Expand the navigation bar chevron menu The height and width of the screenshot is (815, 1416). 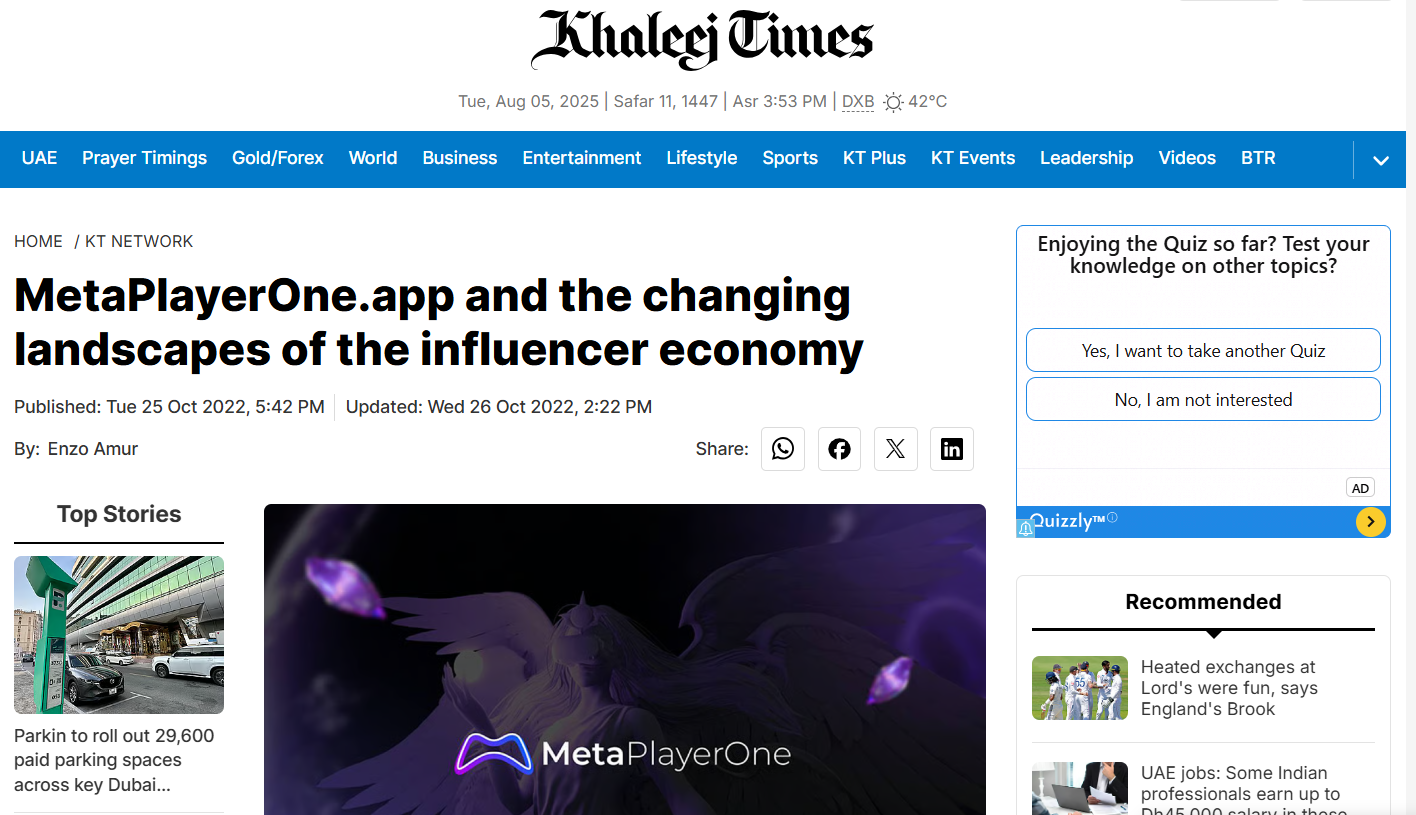click(x=1381, y=160)
